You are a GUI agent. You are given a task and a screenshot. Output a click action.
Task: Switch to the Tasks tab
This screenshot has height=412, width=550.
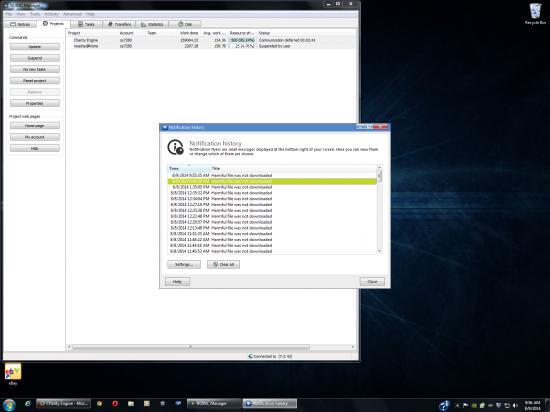click(86, 24)
